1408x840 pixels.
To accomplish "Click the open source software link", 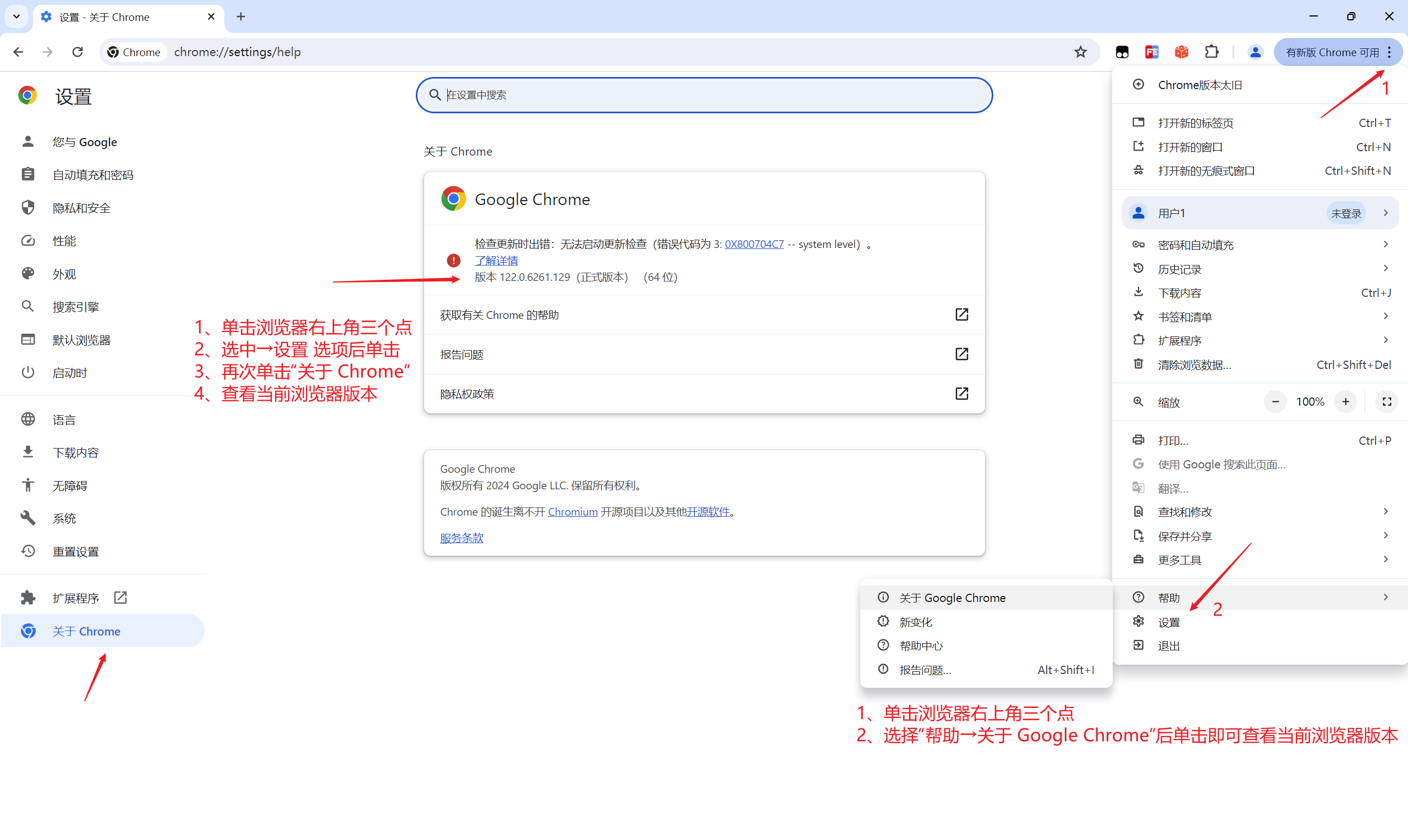I will tap(708, 512).
